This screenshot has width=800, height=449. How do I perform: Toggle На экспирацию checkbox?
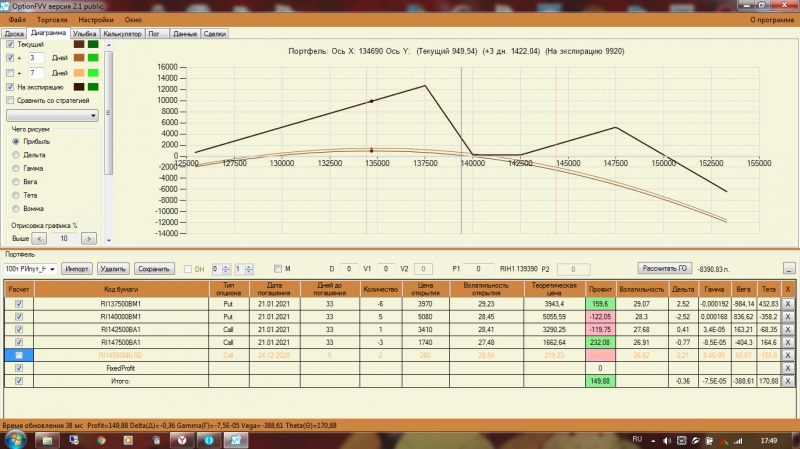(x=10, y=87)
